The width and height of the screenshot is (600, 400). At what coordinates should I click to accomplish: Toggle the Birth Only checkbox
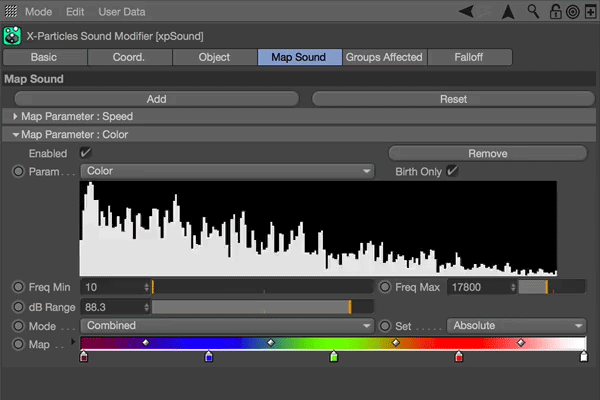[452, 171]
